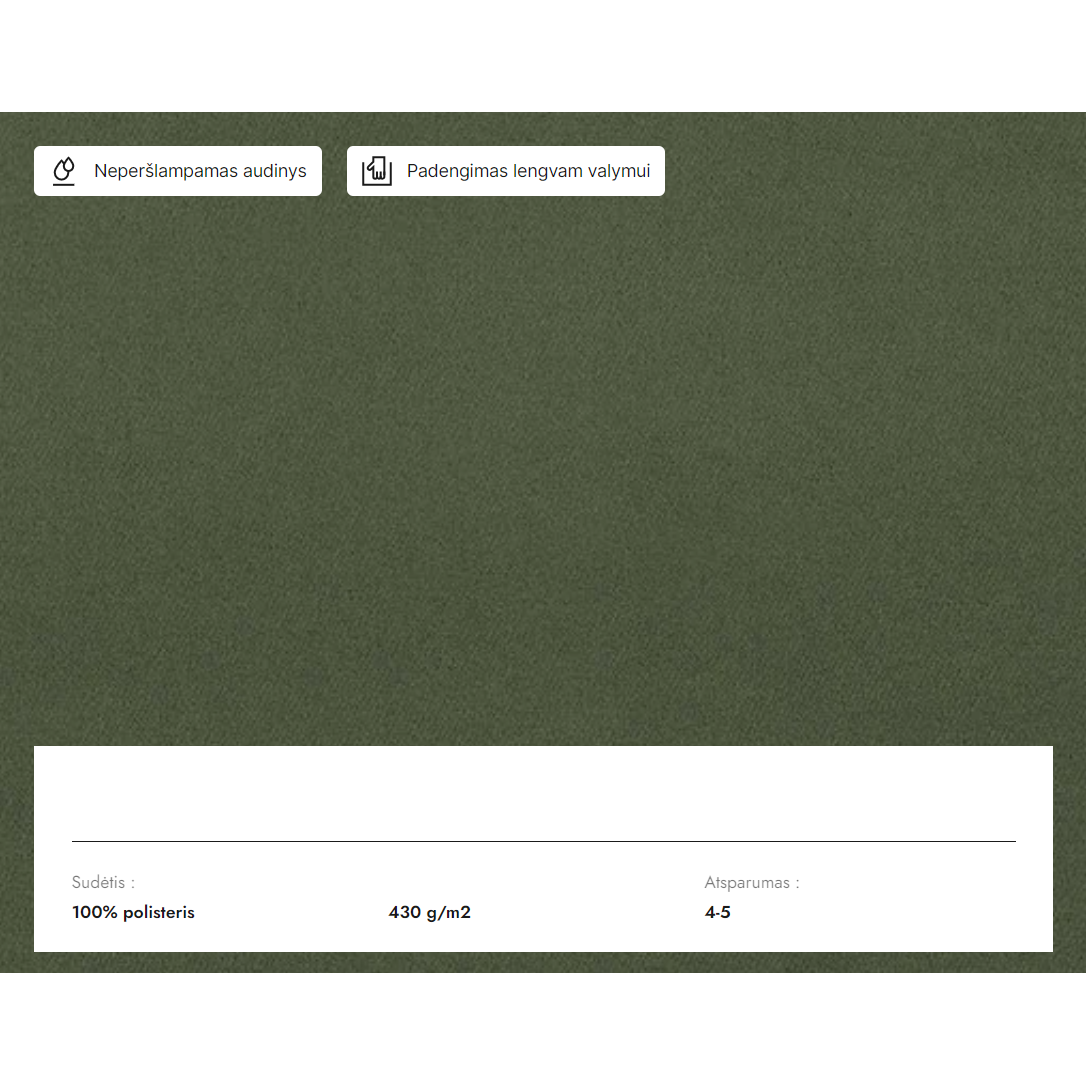Click the hand-wash easy-clean icon
This screenshot has height=1086, width=1086.
(x=377, y=171)
